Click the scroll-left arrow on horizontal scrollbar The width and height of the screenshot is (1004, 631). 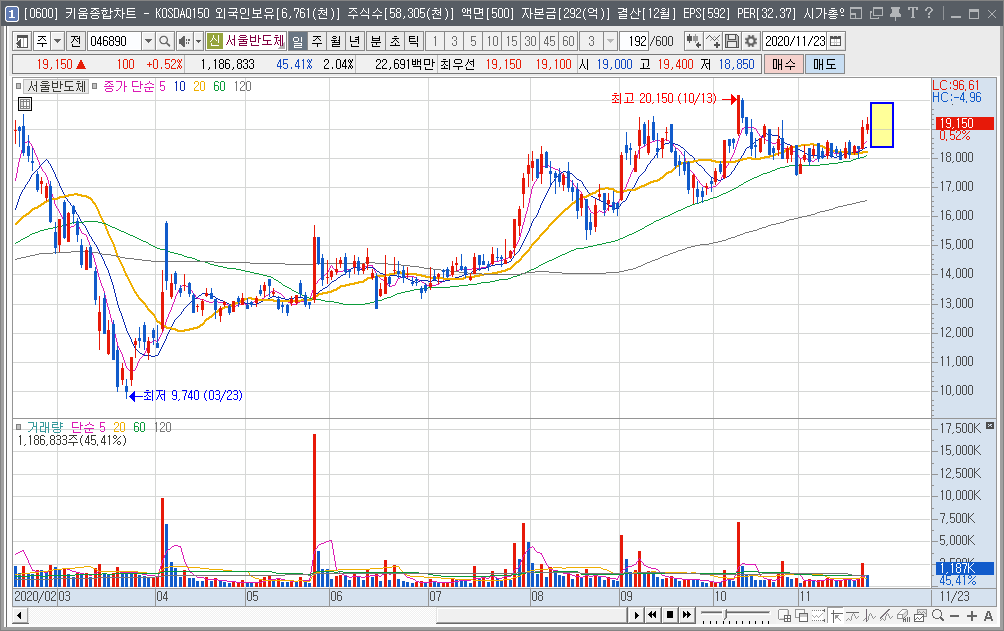tap(19, 616)
